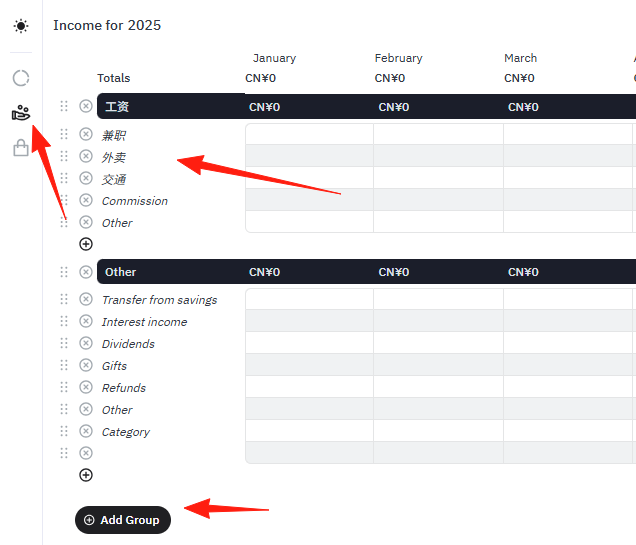The image size is (636, 545).
Task: Click the March CN¥0 in Other group header
Action: 523,272
